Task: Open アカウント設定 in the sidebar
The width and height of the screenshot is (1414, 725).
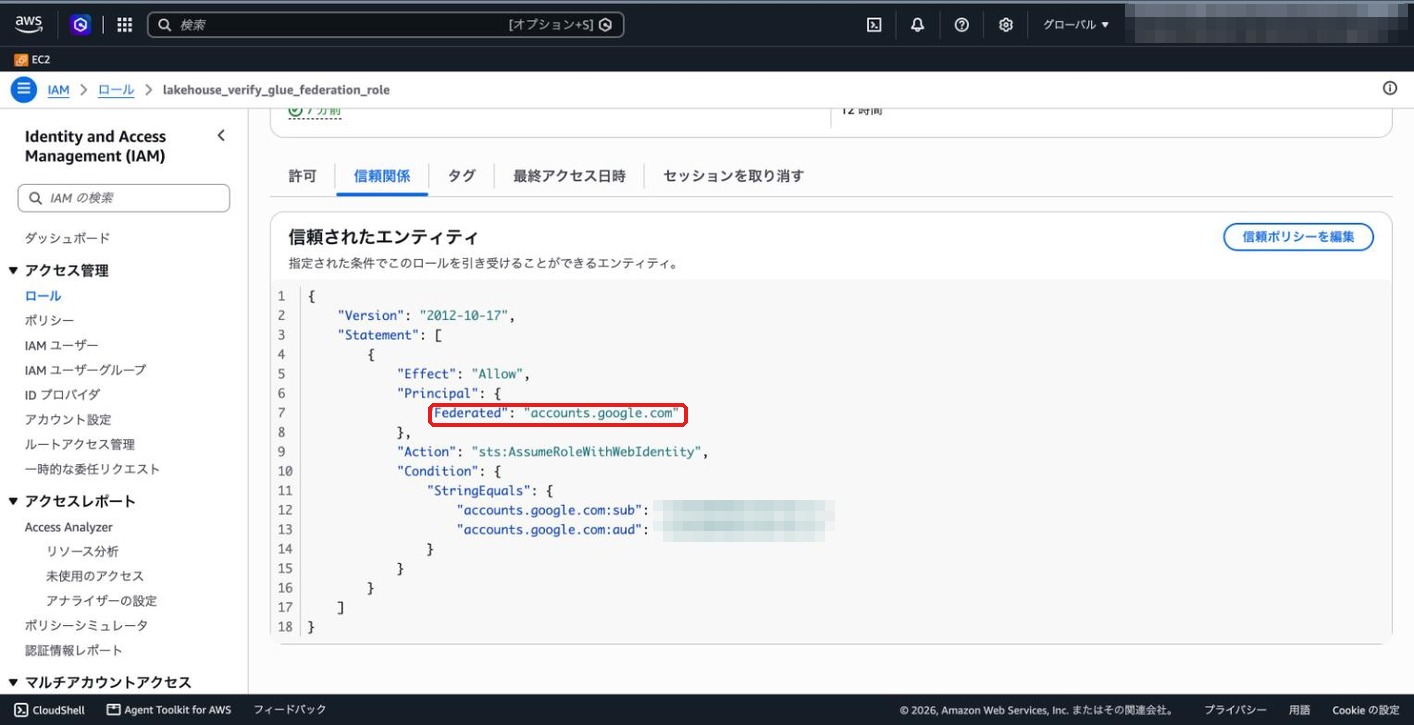Action: point(68,420)
